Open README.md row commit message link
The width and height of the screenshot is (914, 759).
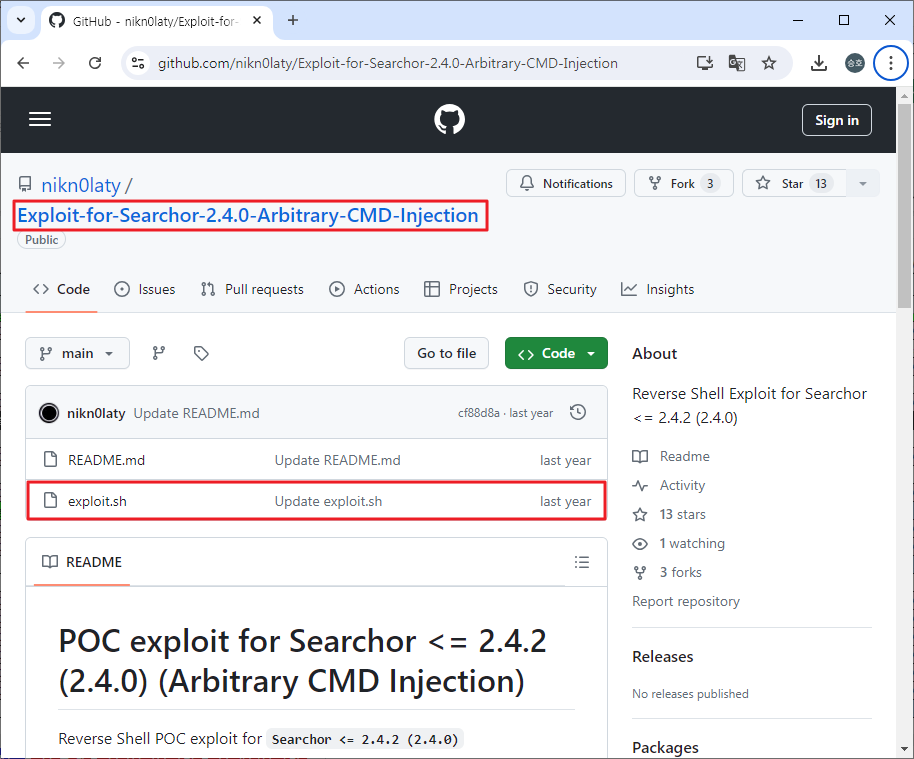pos(338,460)
